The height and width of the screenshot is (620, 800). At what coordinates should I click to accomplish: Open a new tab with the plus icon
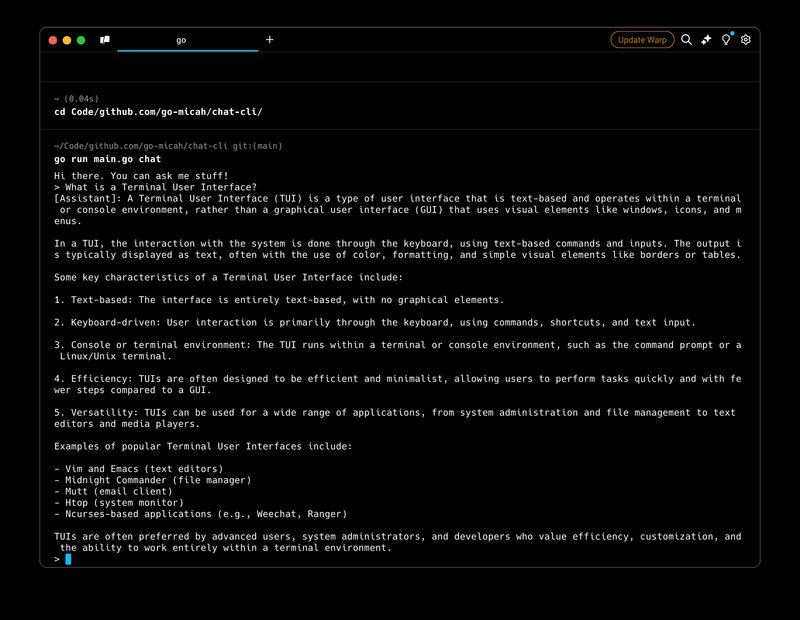pos(269,40)
